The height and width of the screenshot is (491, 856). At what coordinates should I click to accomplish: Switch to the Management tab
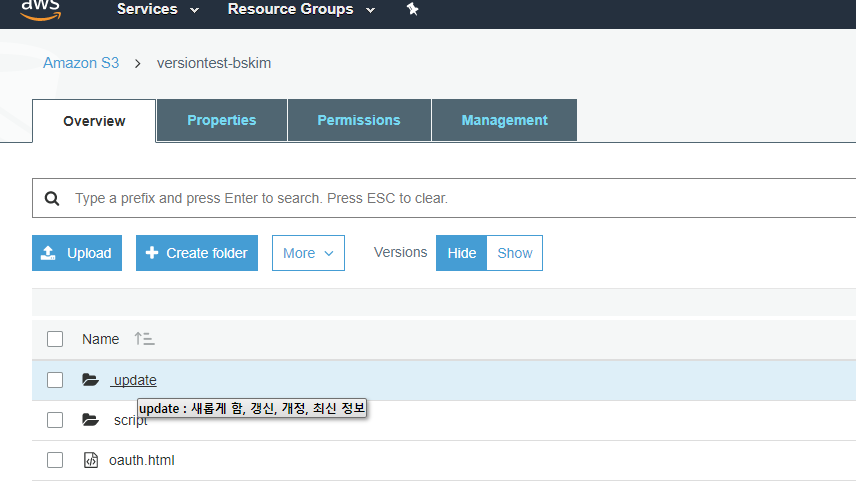click(504, 120)
